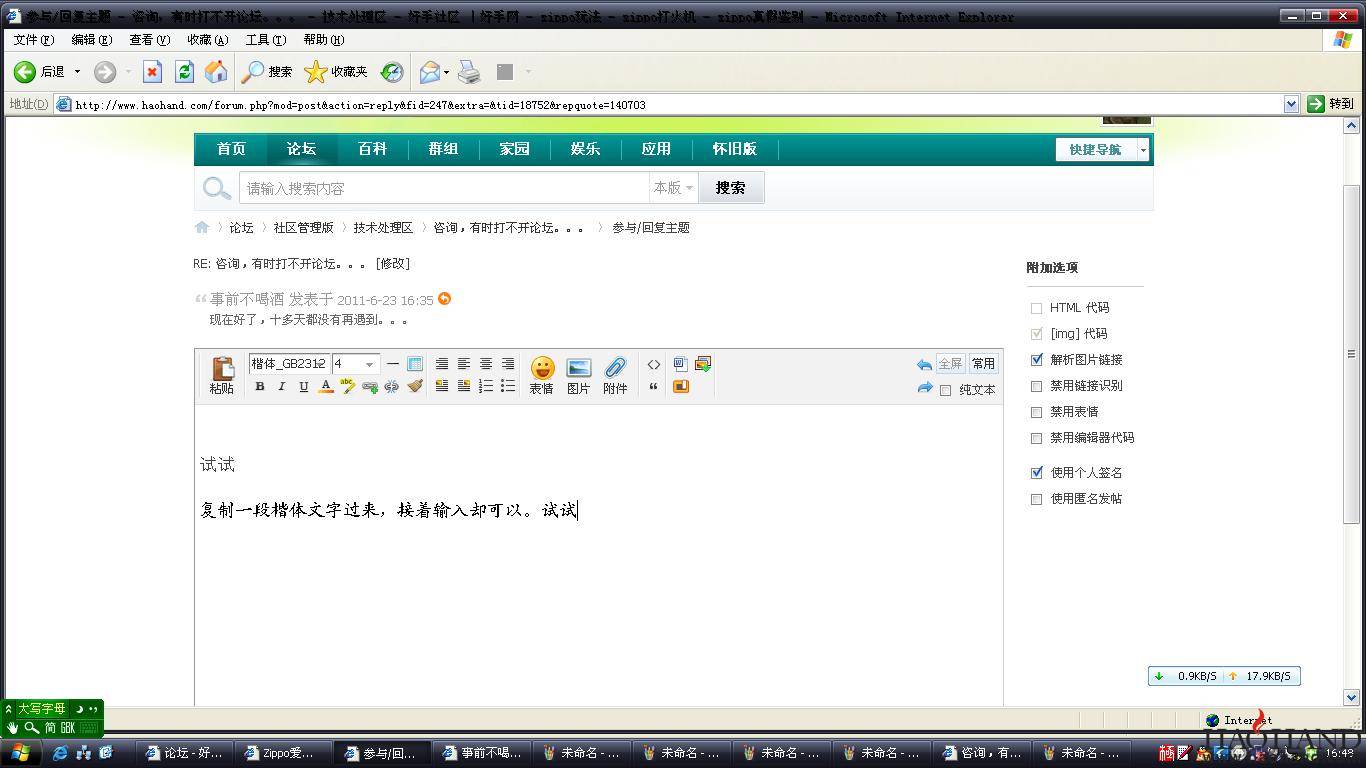Viewport: 1366px width, 768px height.
Task: Open the Back button history dropdown
Action: click(75, 72)
